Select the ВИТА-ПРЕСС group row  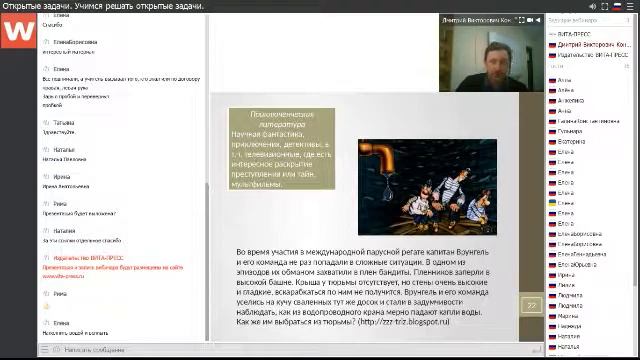(x=589, y=34)
